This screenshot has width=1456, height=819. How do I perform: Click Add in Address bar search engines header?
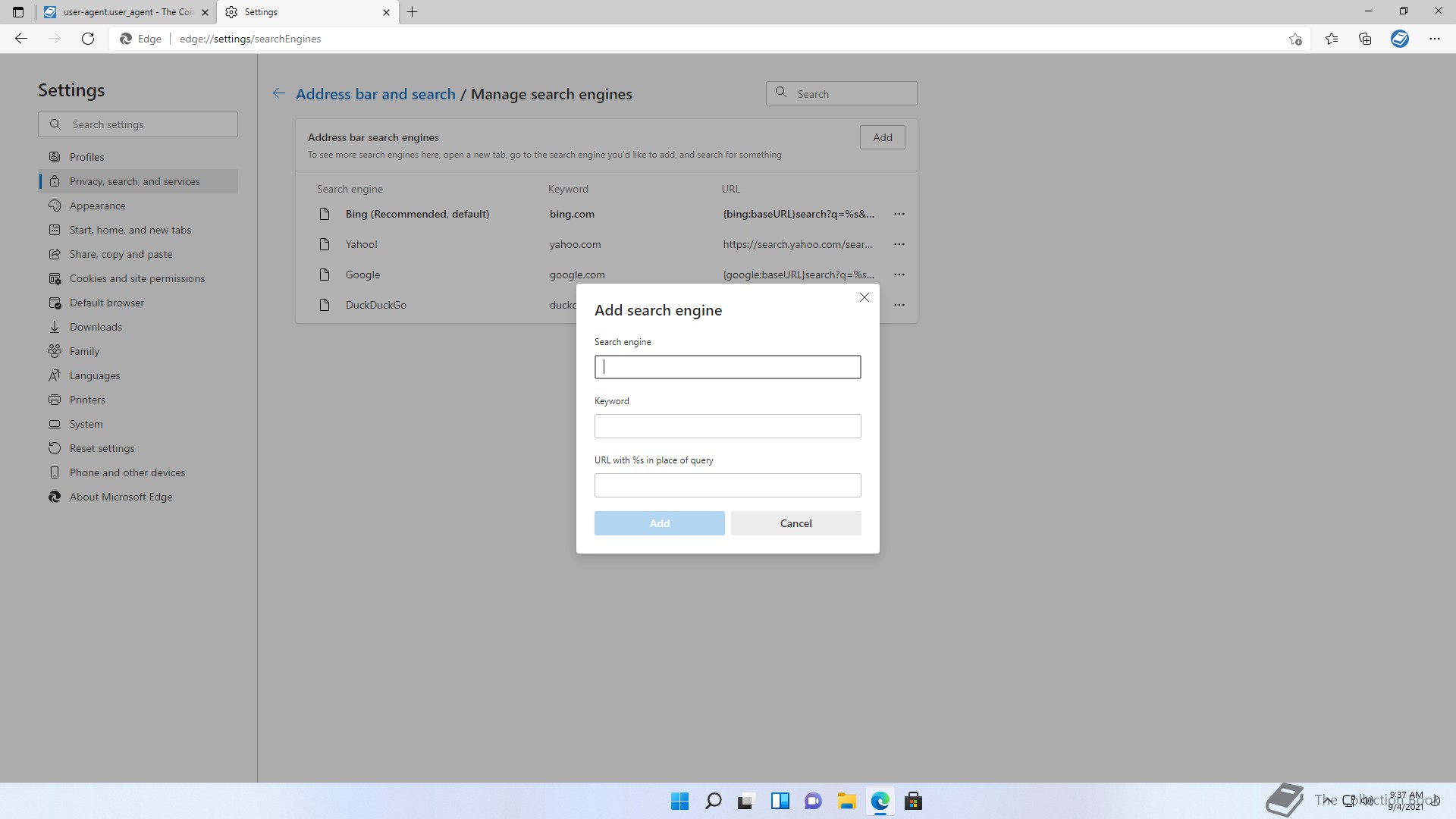(882, 137)
